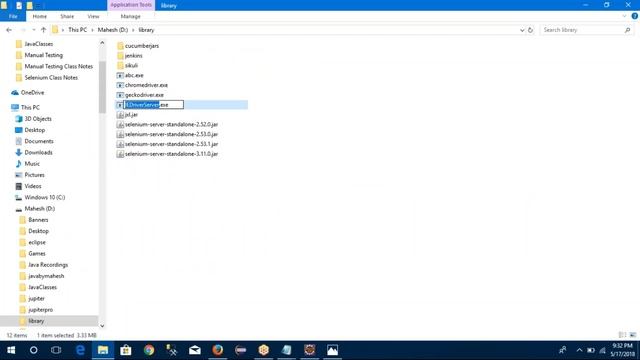
Task: Open Manual Testing folder in sidebar
Action: coord(43,55)
